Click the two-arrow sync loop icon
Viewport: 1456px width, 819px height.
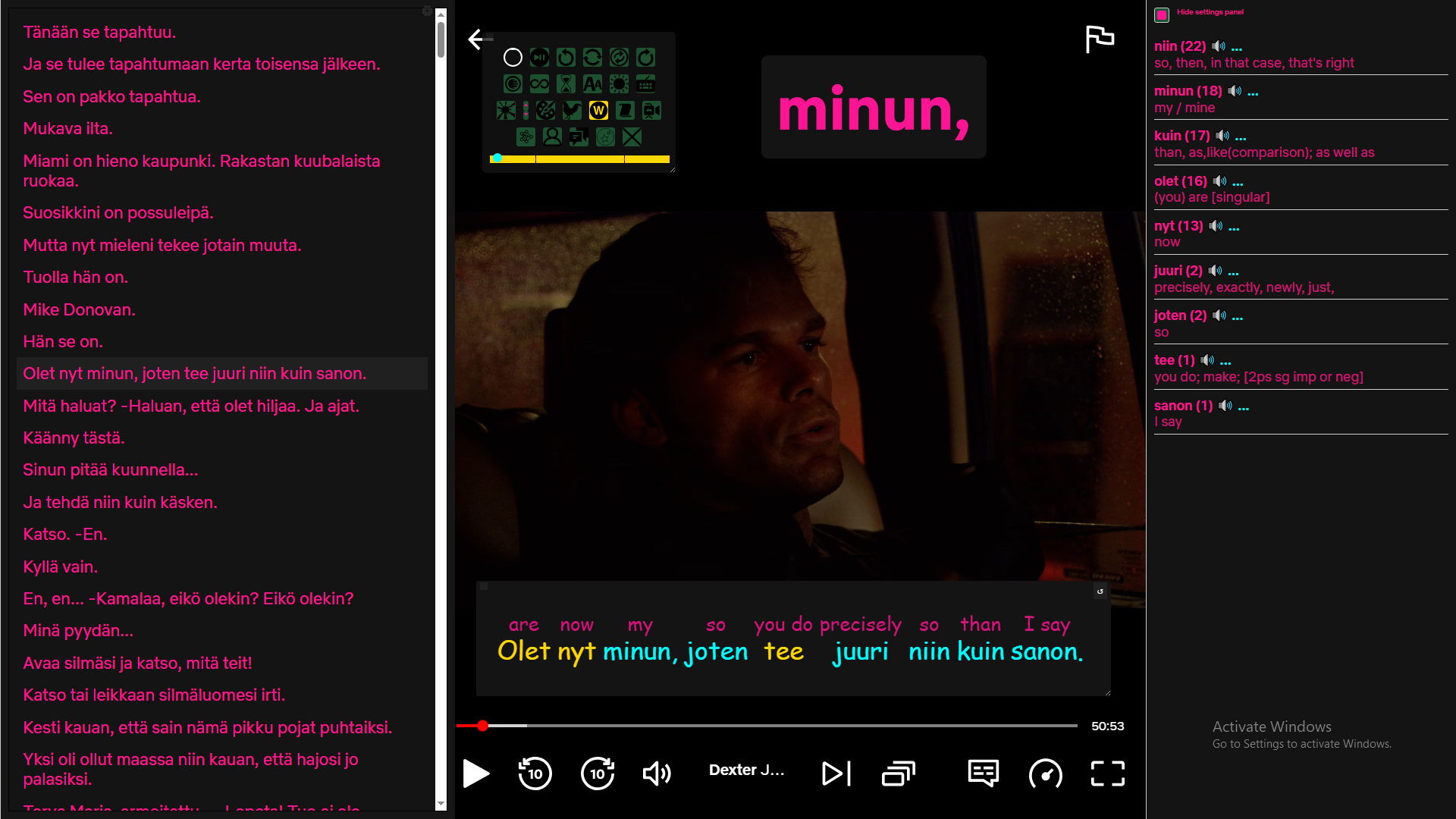tap(592, 58)
